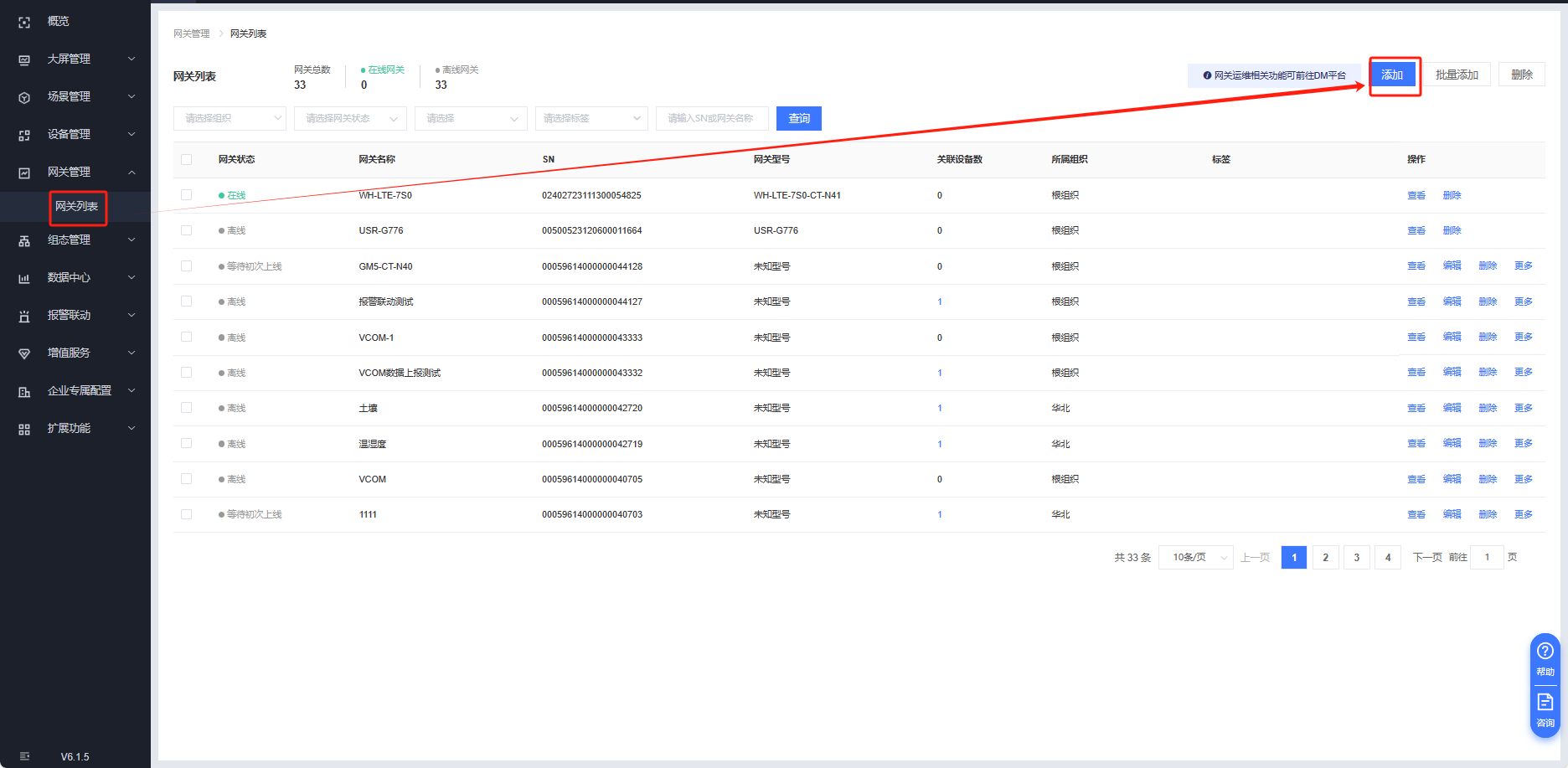1568x768 pixels.
Task: Open the 帮助 help question-mark icon
Action: coord(1545,651)
